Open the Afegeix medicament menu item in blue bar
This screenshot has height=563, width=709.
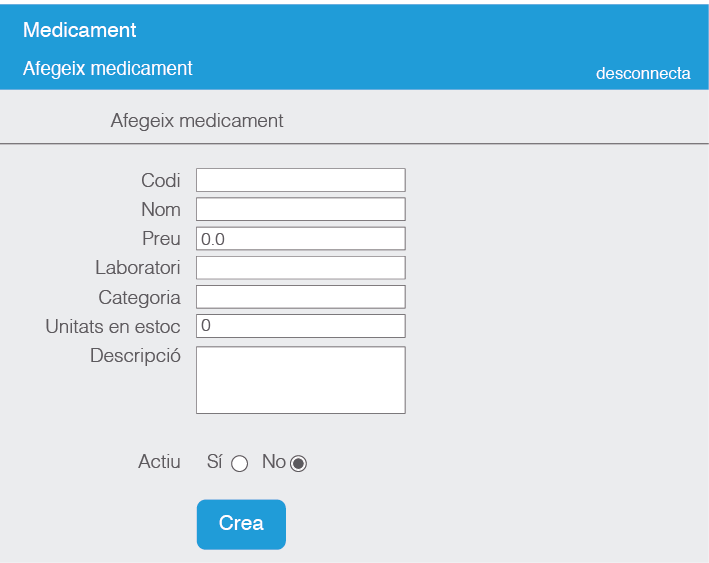pos(108,69)
